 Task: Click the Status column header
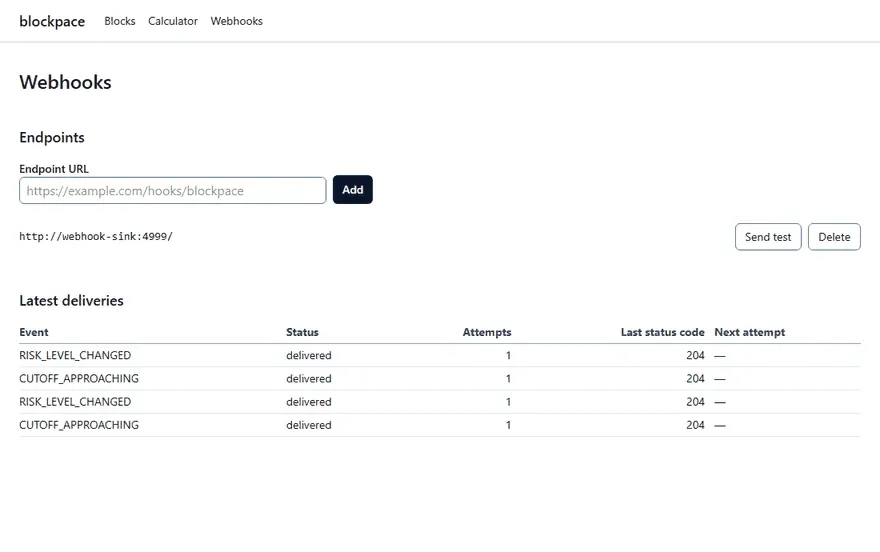pos(302,332)
